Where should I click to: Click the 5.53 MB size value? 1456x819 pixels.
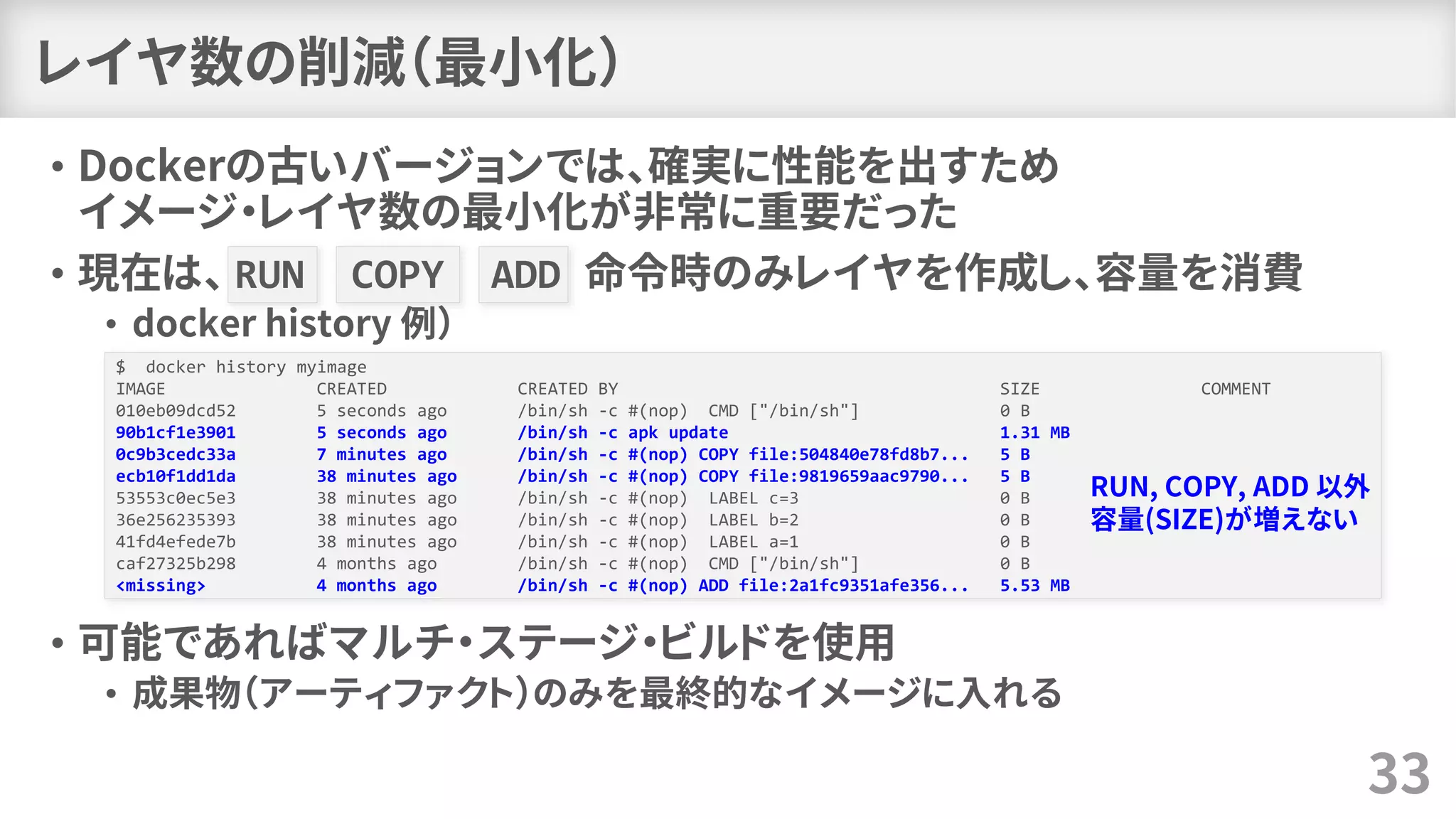tap(1034, 586)
